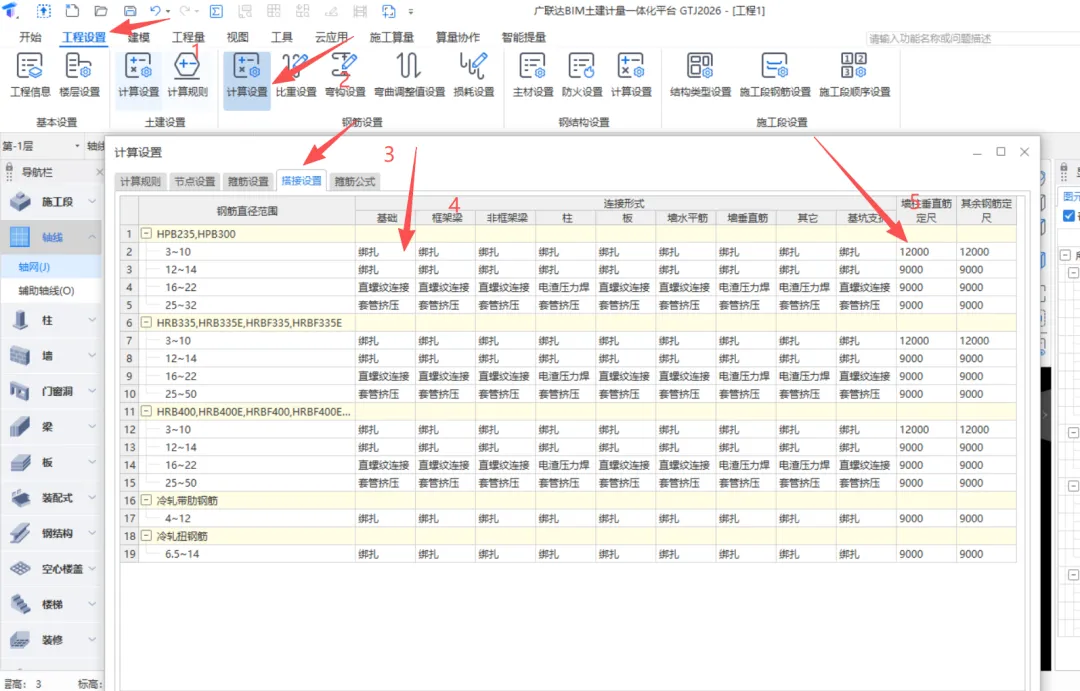Switch to 开始 ribbon tab
The height and width of the screenshot is (691, 1080).
pos(30,37)
